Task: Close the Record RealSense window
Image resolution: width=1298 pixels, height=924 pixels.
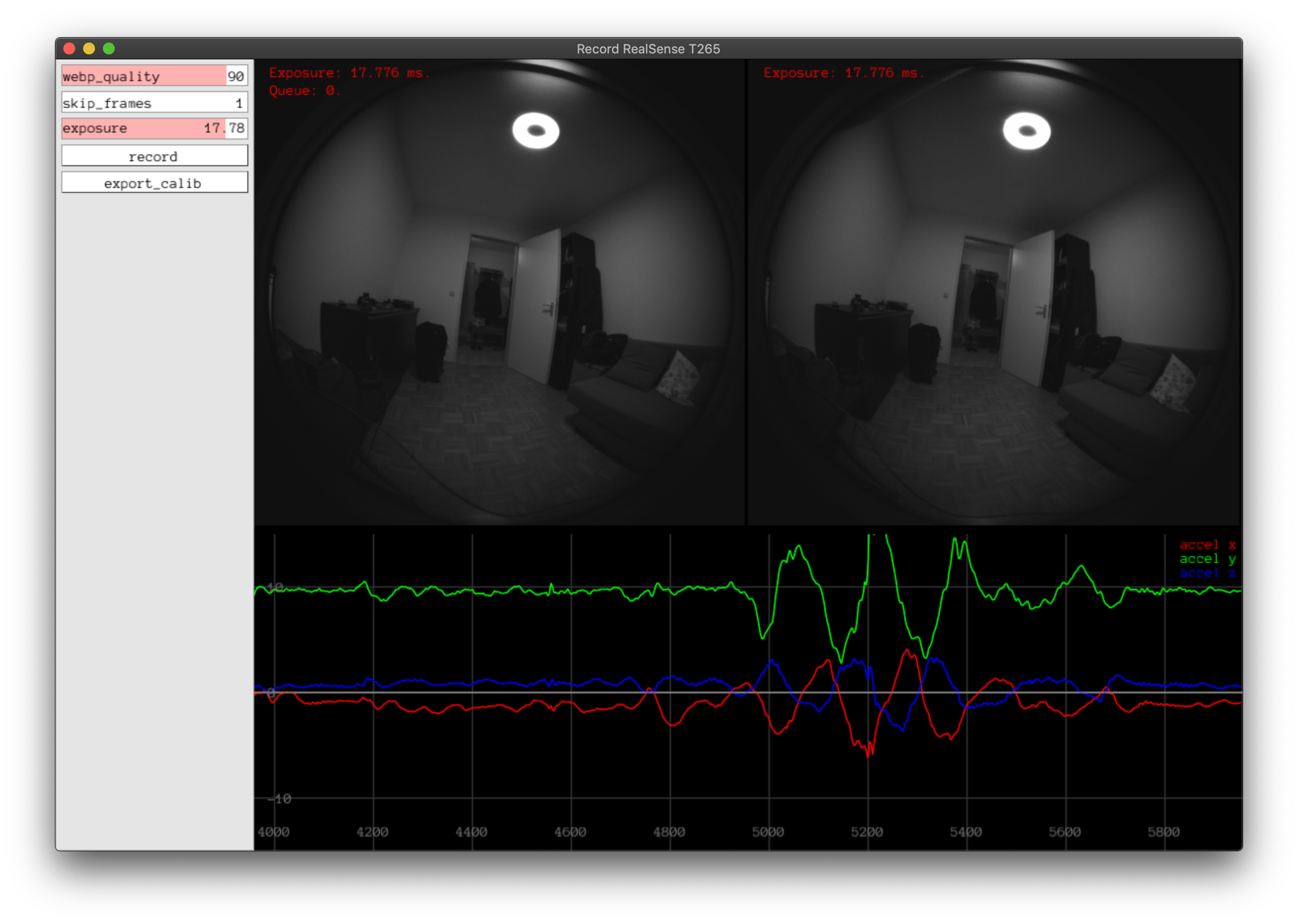Action: (x=69, y=49)
